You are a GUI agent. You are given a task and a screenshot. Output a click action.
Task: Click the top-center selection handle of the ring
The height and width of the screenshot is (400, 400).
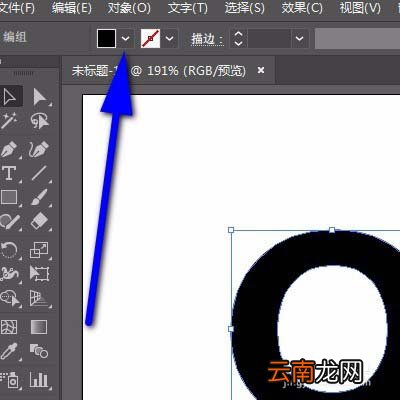click(x=332, y=230)
